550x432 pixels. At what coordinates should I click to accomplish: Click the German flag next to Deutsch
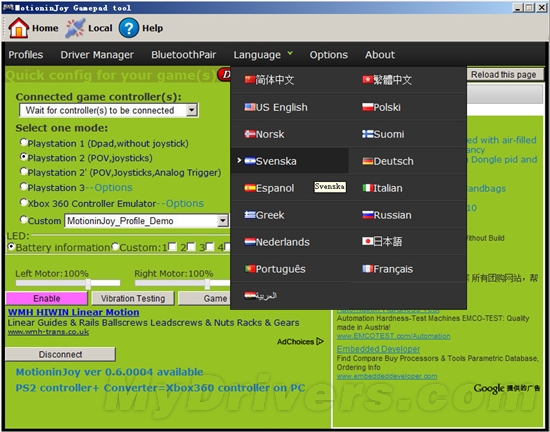[x=368, y=161]
